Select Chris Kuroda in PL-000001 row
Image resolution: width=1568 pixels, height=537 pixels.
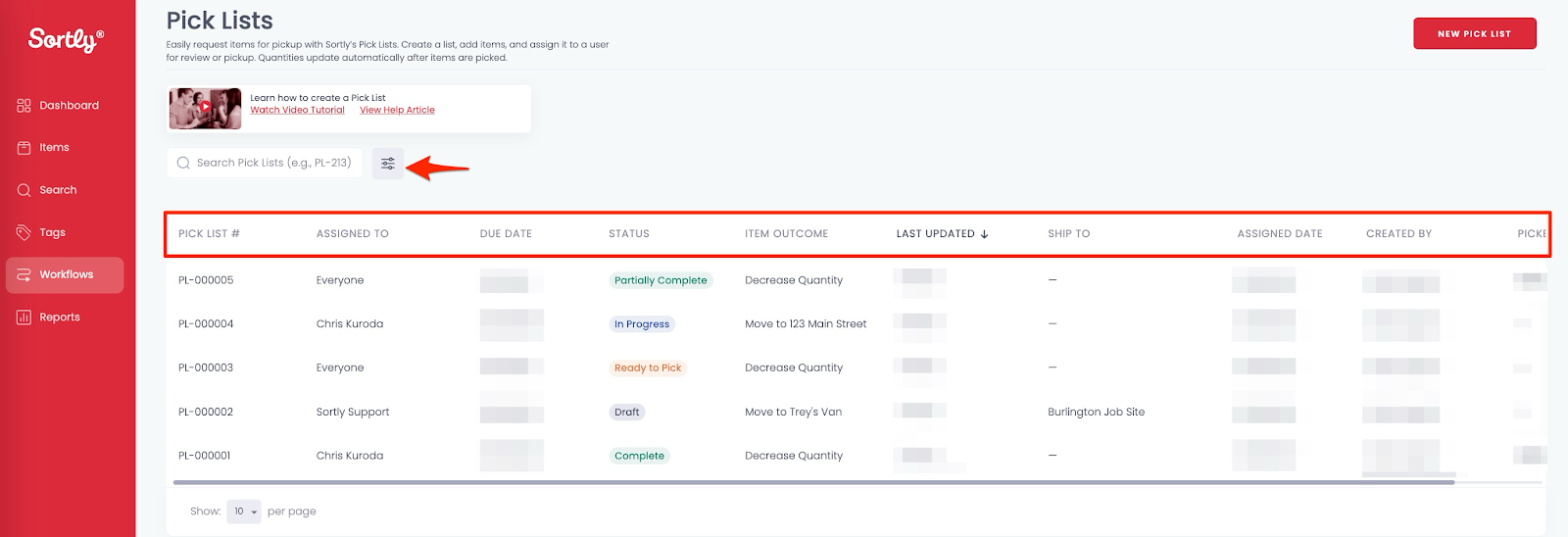(x=350, y=456)
